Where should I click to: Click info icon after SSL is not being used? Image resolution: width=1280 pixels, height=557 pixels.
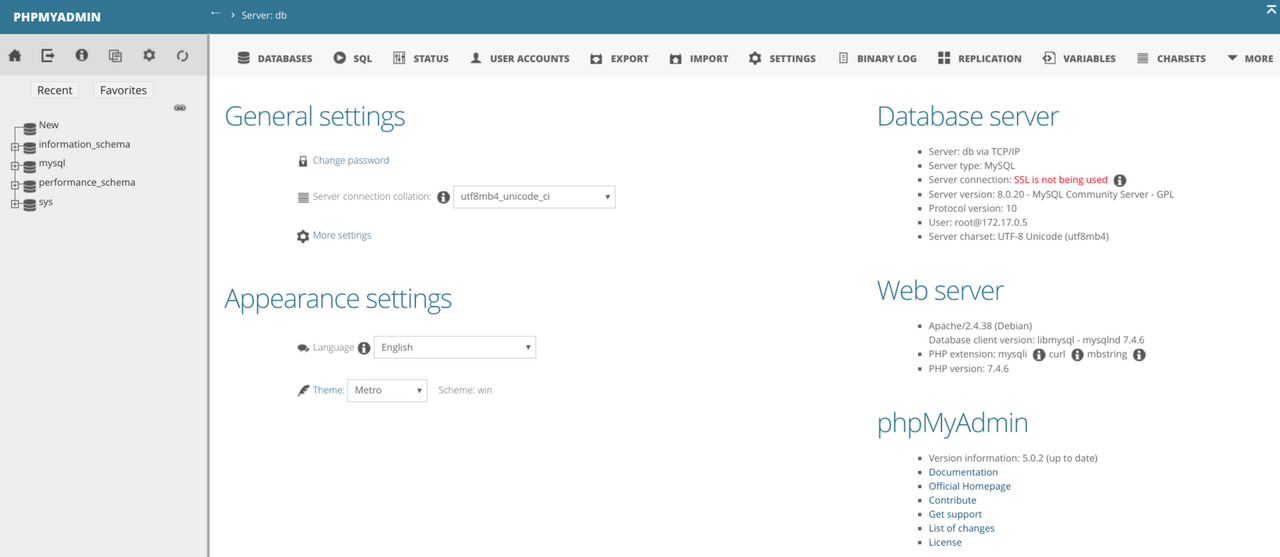pos(1120,181)
